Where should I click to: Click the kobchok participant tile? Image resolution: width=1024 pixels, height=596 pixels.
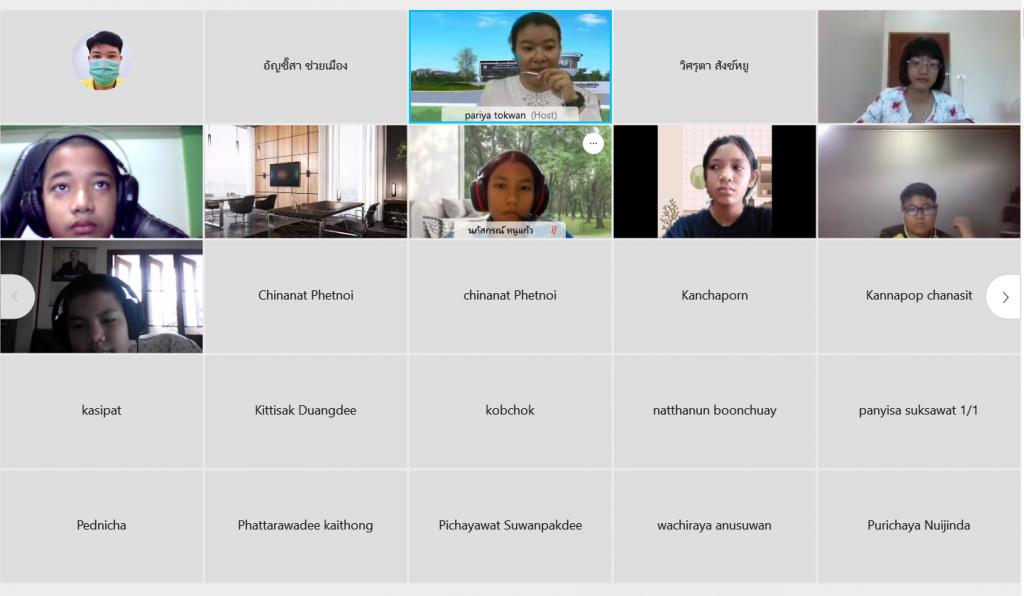click(x=510, y=411)
